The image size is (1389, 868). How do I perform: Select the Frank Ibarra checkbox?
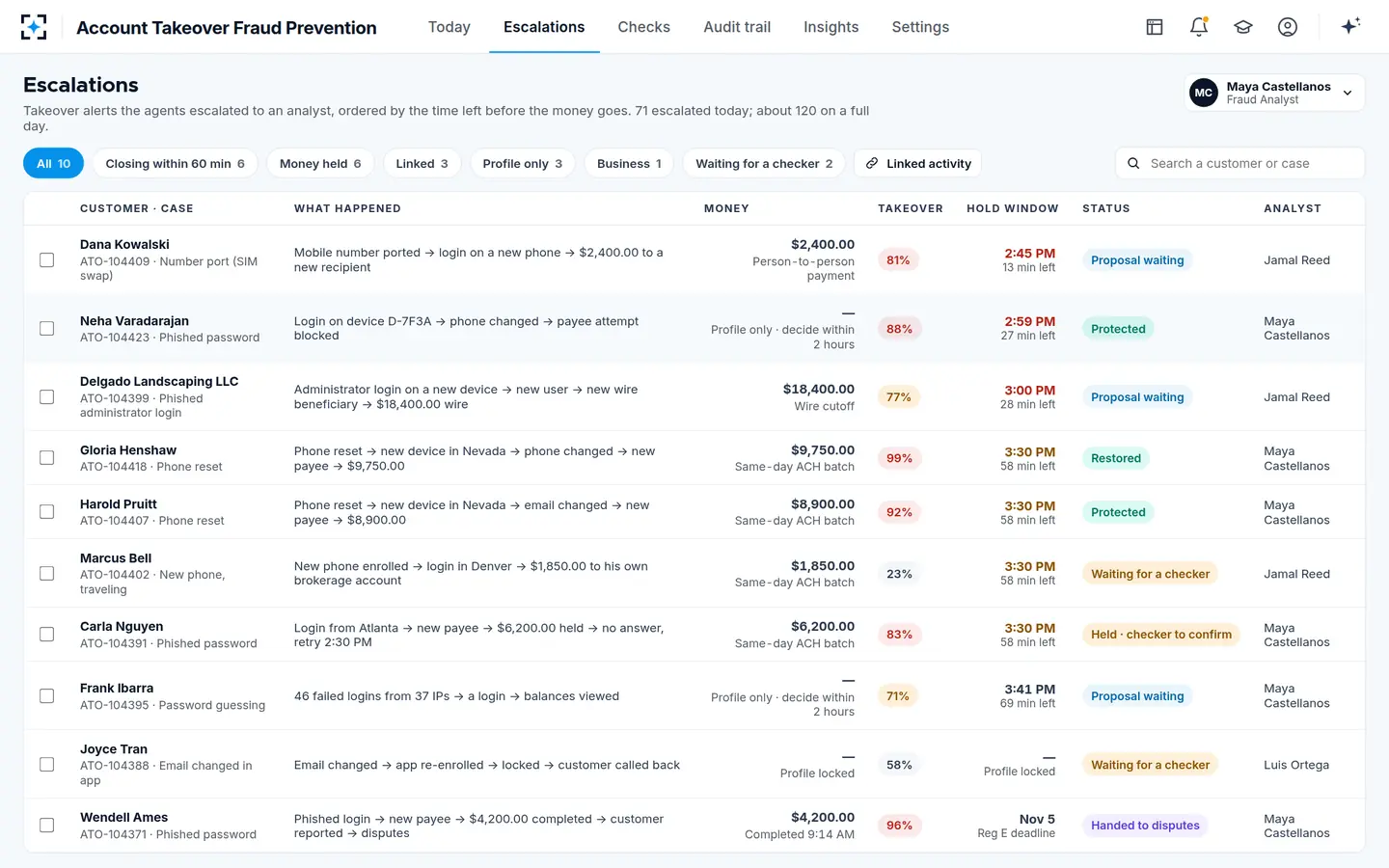(46, 696)
